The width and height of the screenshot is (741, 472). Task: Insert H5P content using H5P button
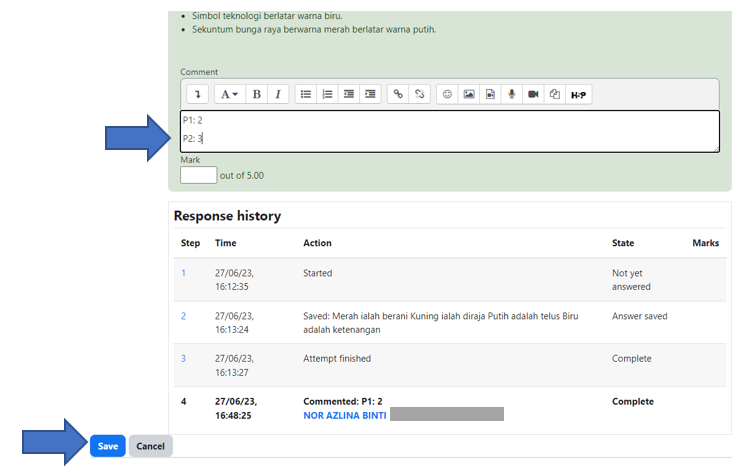[578, 94]
